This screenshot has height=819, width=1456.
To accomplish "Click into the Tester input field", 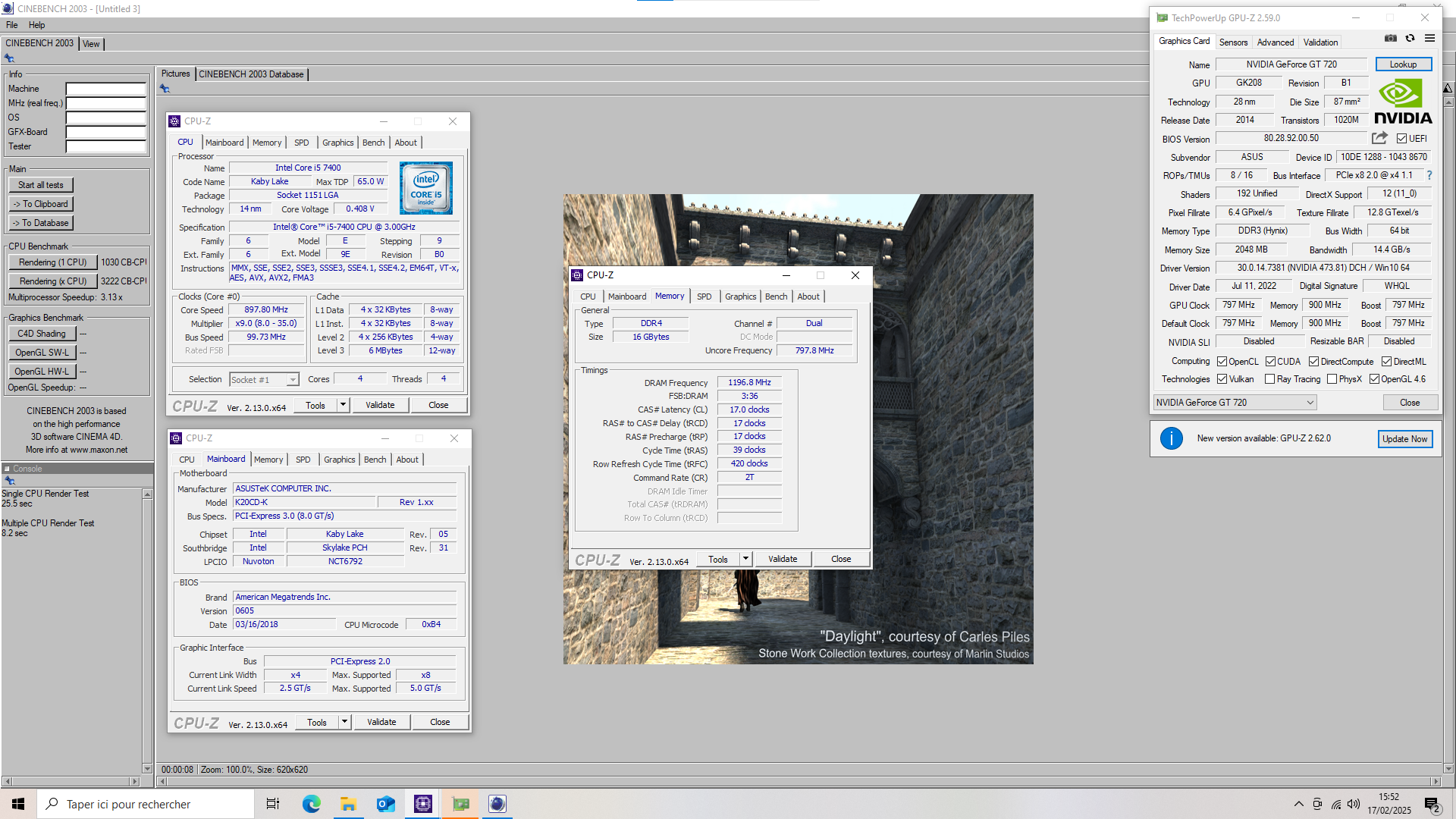I will [105, 146].
